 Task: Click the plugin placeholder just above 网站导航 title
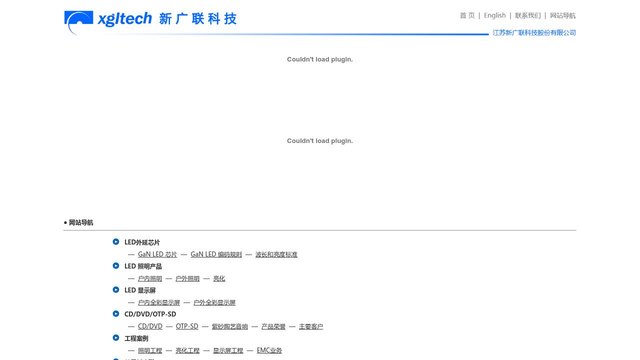point(320,141)
